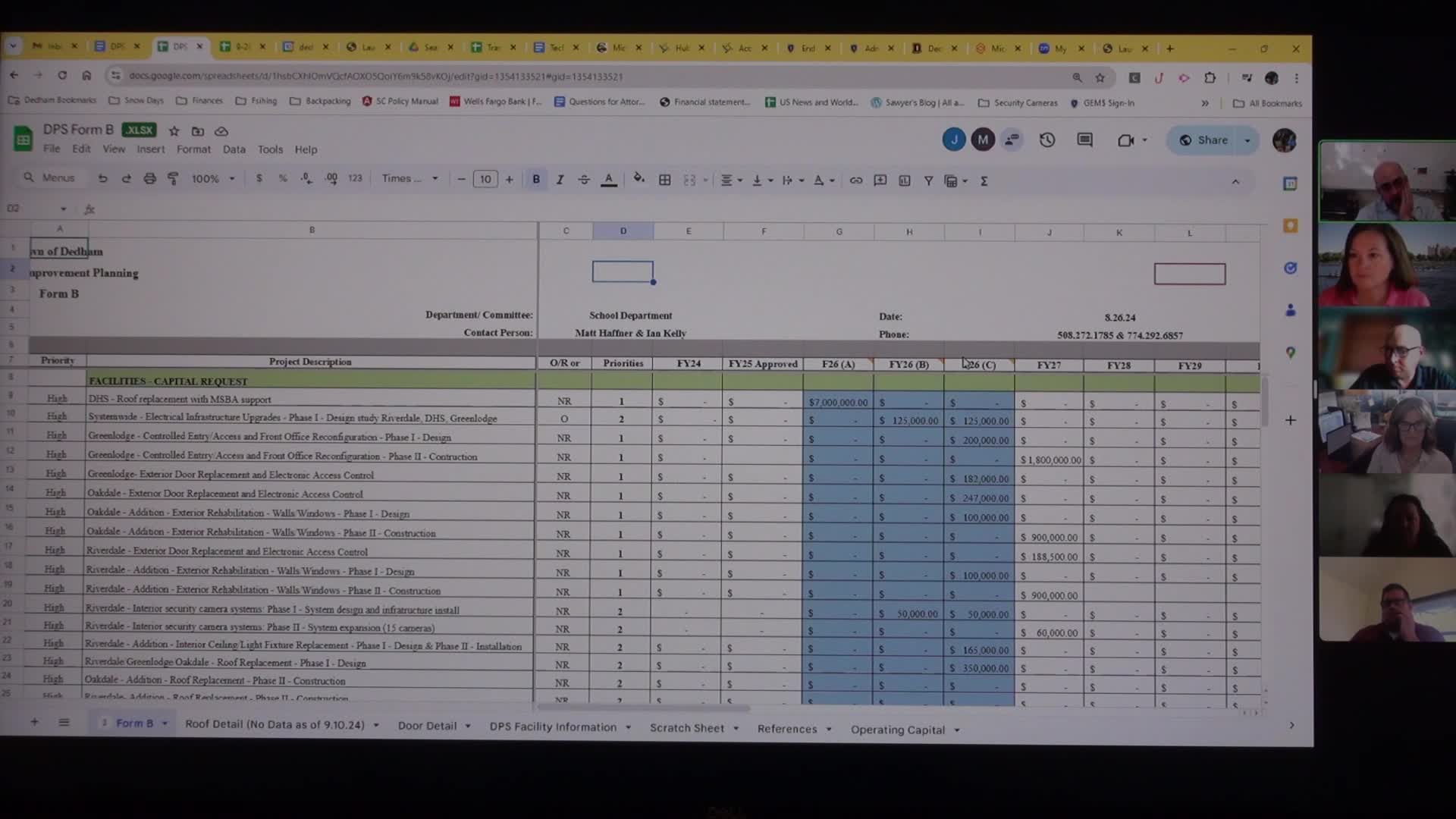Click the Insert comment icon
The image size is (1456, 819).
(x=880, y=180)
